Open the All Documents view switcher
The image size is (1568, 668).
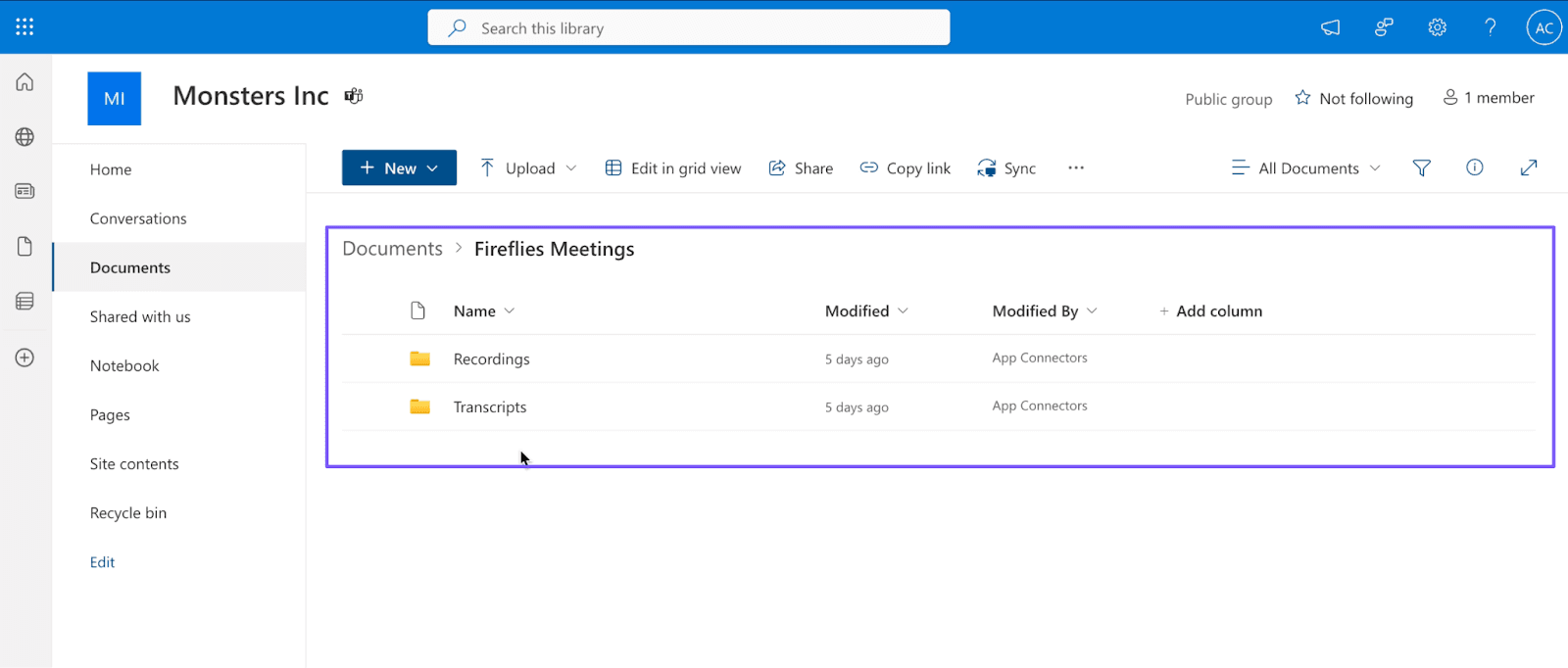1305,167
